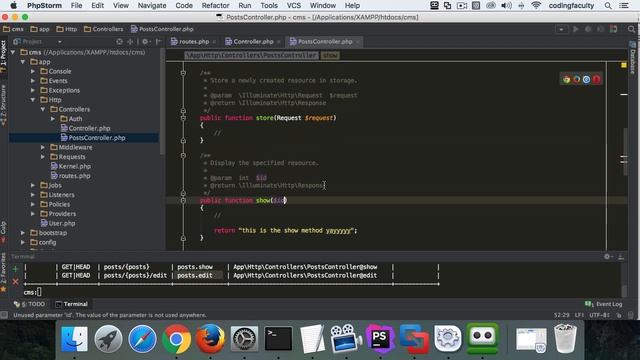Open in Chrome browser icon in editor
The image size is (640, 360).
click(x=567, y=80)
